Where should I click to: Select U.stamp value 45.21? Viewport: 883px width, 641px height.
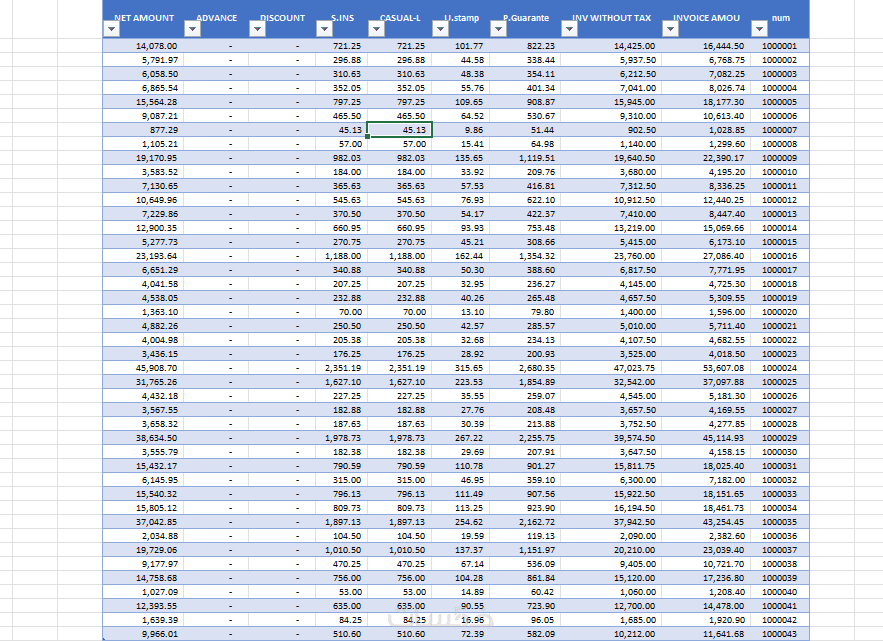click(461, 242)
